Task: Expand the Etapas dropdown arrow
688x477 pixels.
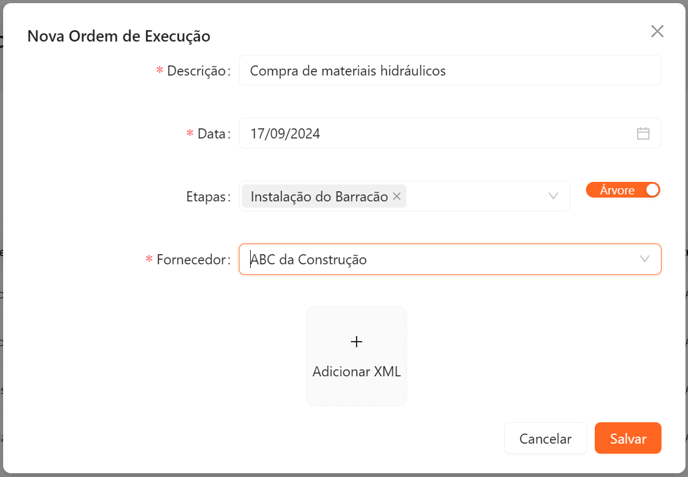Action: 553,196
